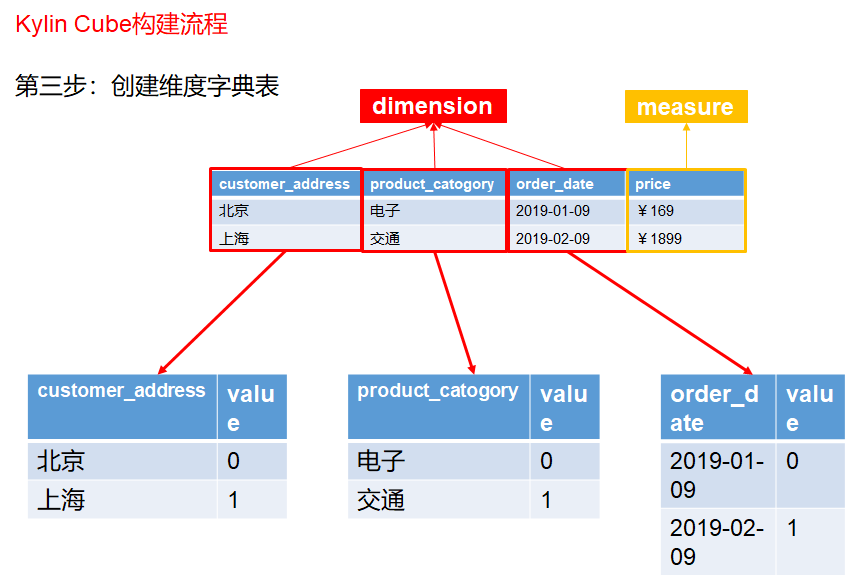Viewport: 848px width, 585px height.
Task: Select the '¥1899' price cell
Action: point(659,238)
